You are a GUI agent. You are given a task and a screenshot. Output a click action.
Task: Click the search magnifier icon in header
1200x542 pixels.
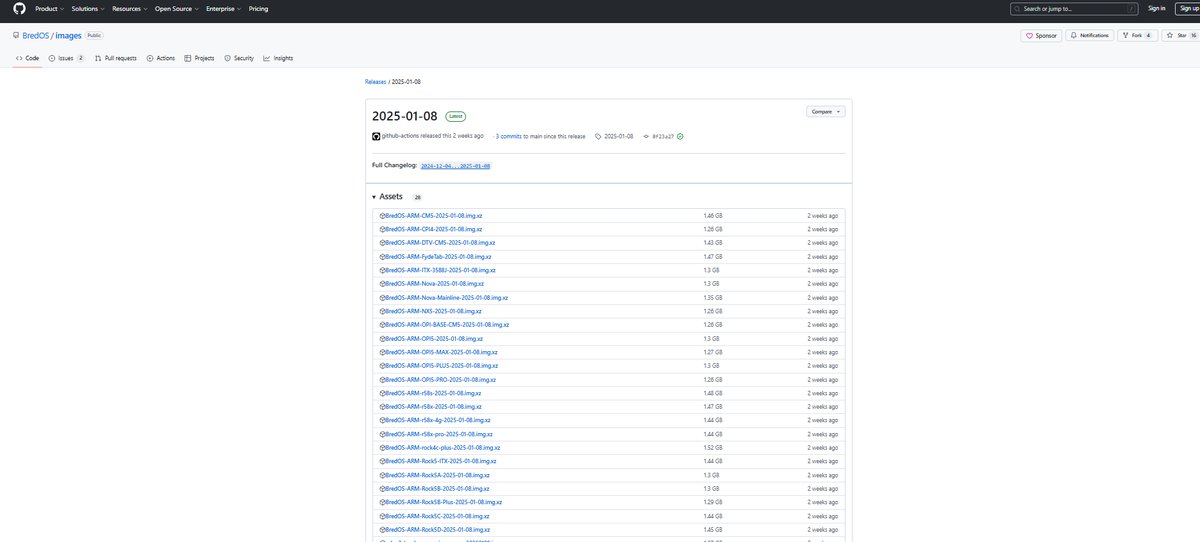pyautogui.click(x=1018, y=8)
